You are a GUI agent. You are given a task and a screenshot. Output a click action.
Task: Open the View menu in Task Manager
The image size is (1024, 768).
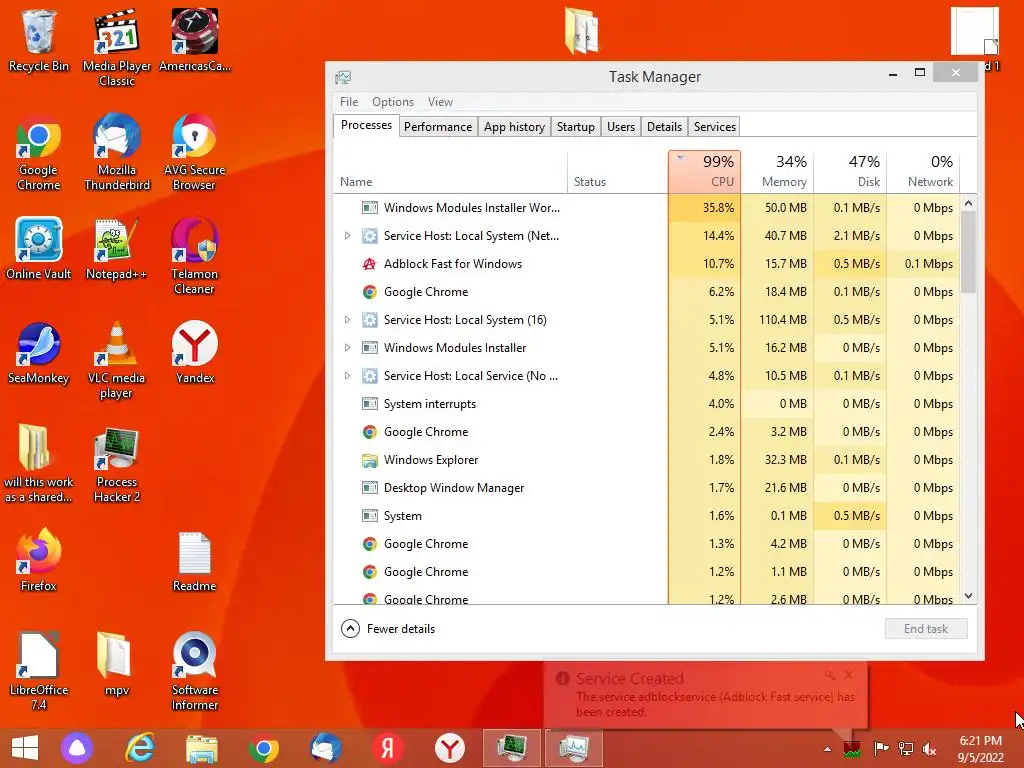point(440,102)
